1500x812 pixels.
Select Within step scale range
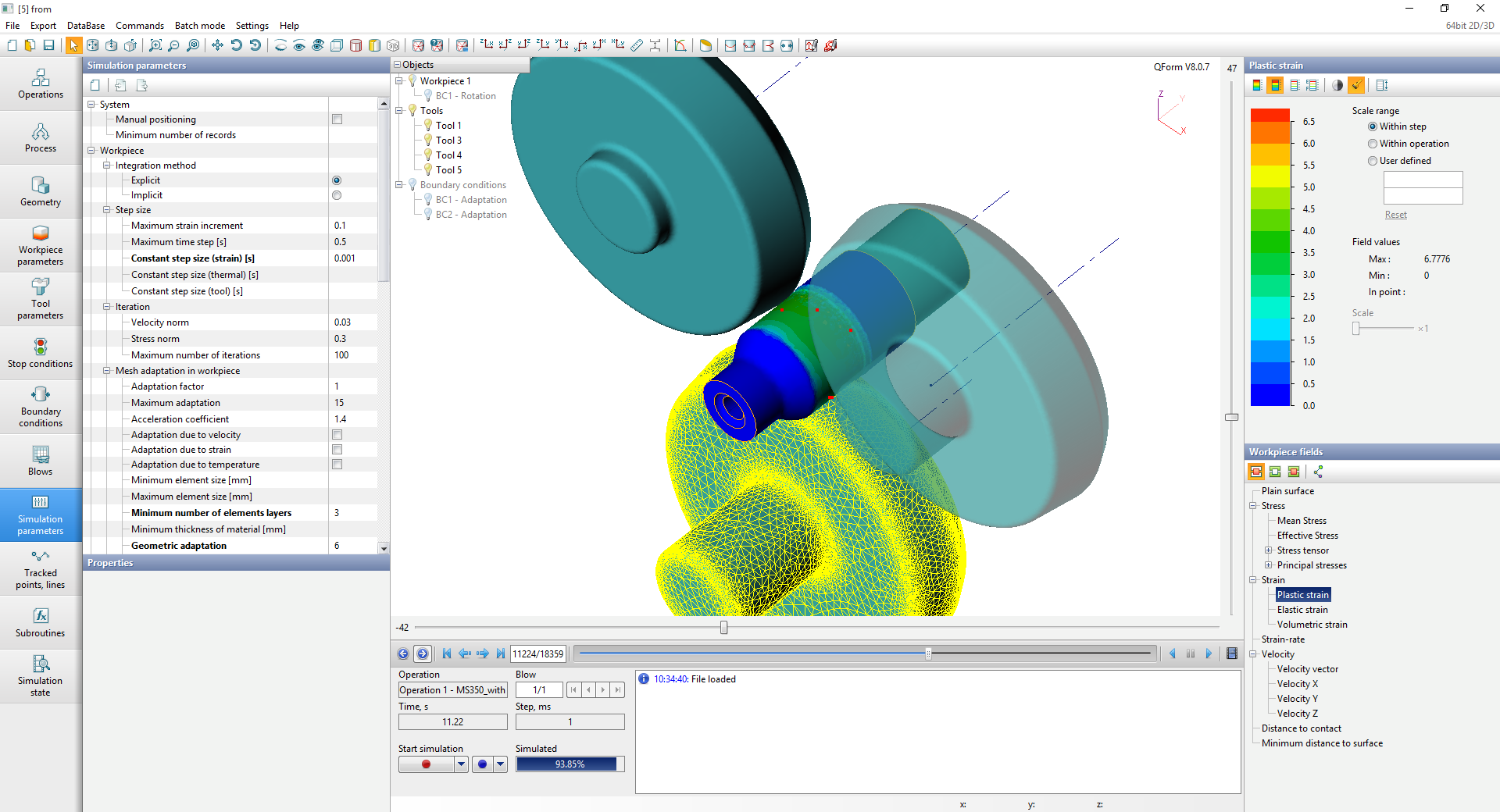1373,126
